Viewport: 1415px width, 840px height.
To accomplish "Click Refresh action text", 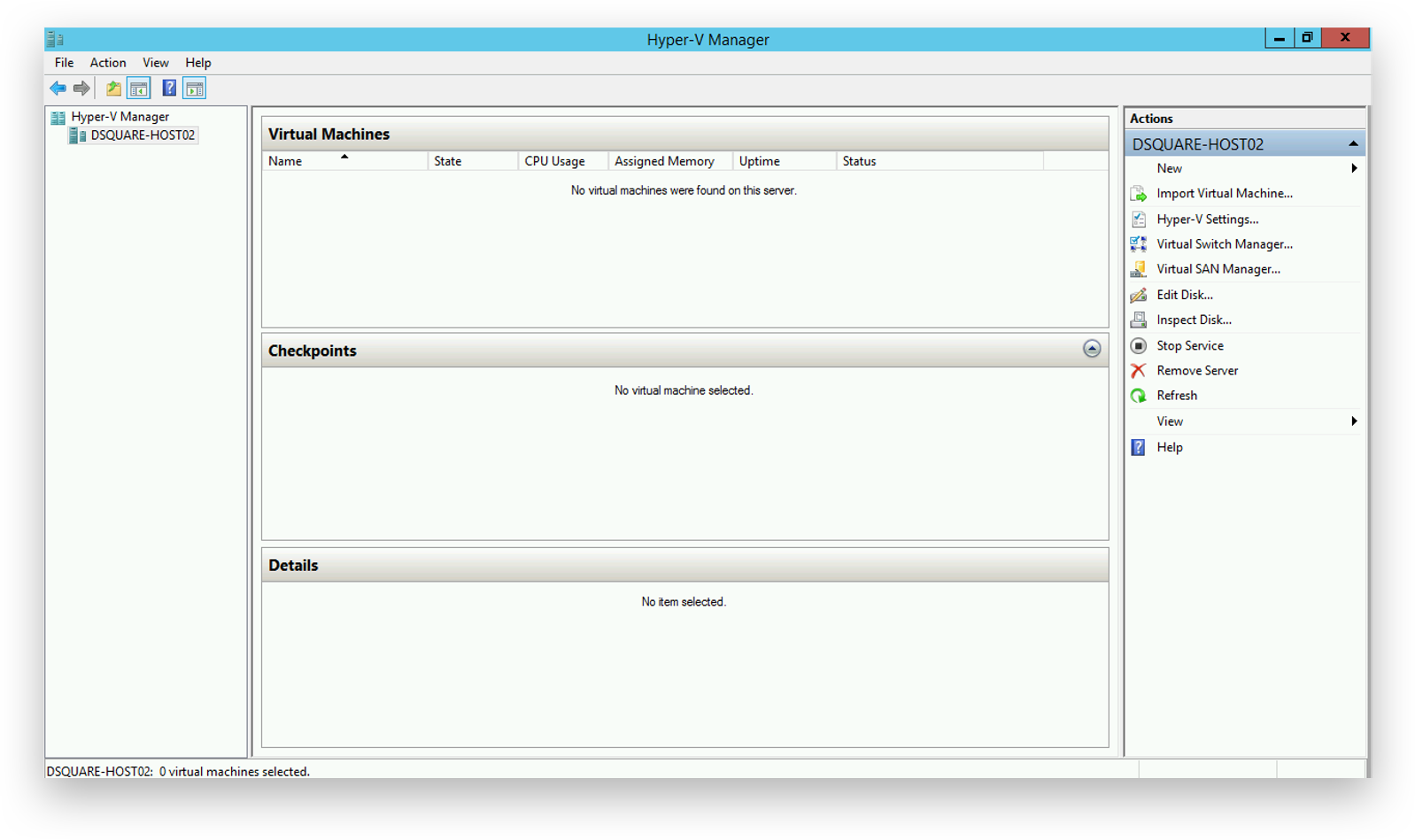I will click(1177, 396).
